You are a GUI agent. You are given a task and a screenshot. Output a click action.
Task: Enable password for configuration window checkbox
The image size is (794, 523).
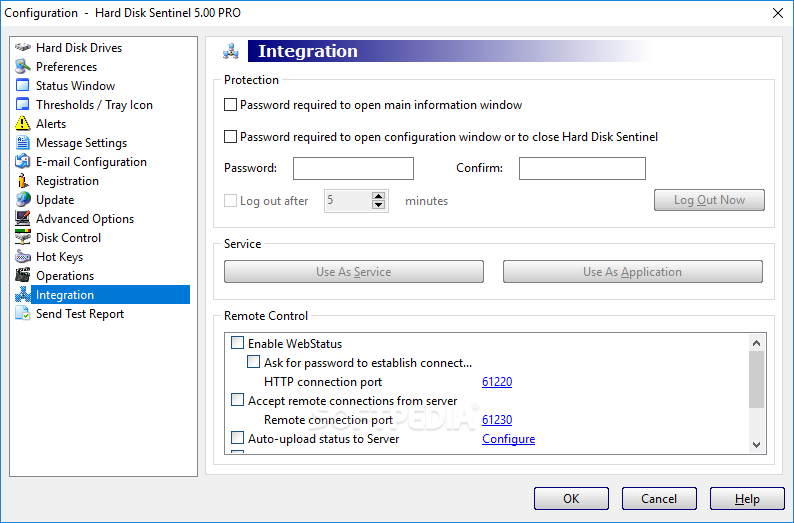[230, 137]
